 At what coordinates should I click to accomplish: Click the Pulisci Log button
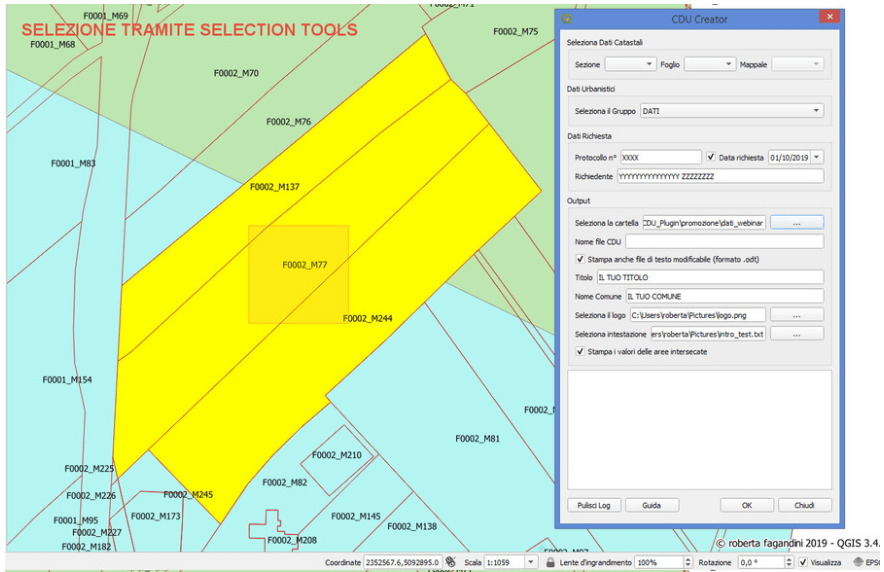[x=593, y=505]
